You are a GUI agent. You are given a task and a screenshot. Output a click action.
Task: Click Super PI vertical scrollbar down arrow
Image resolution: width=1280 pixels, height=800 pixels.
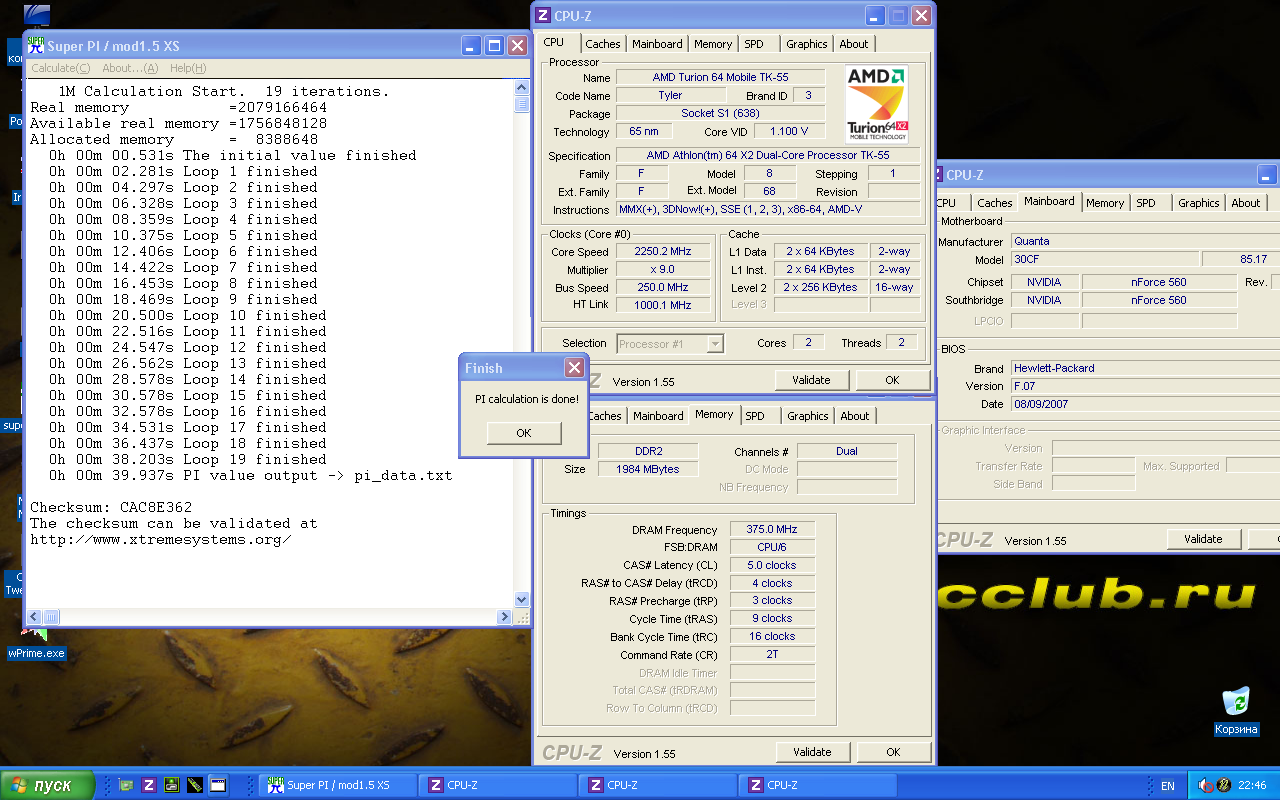tap(521, 600)
